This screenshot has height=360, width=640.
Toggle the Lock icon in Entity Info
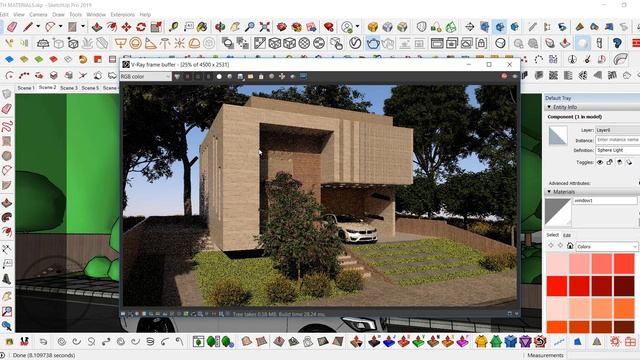click(x=610, y=162)
